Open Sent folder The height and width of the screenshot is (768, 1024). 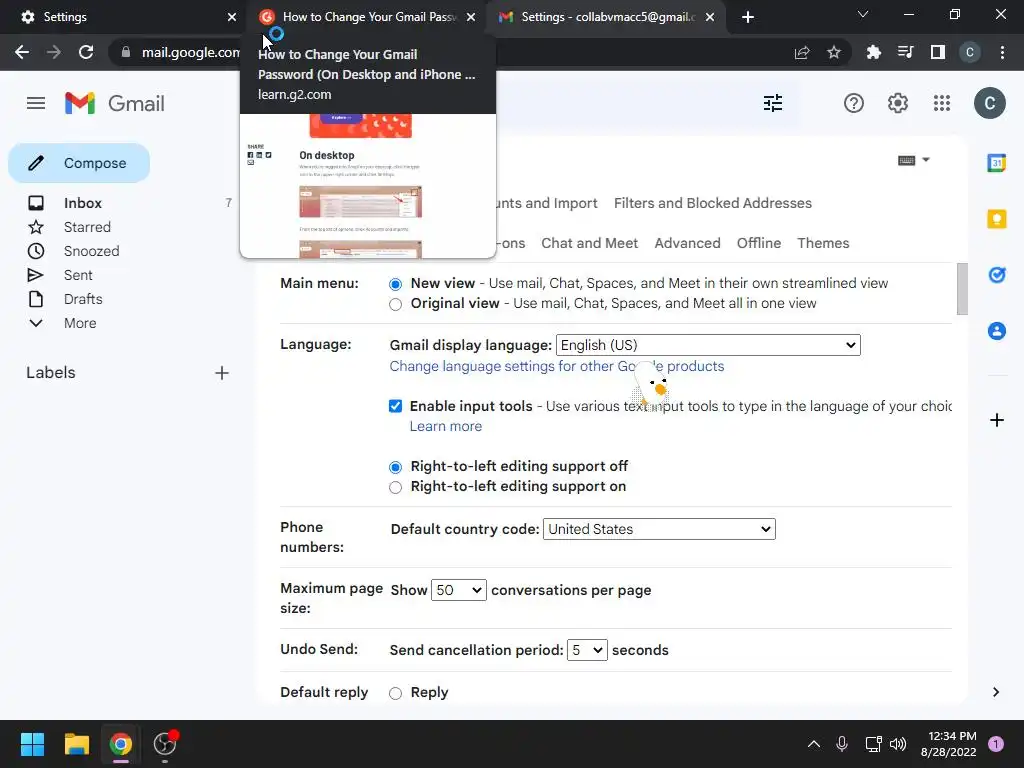pyautogui.click(x=78, y=276)
